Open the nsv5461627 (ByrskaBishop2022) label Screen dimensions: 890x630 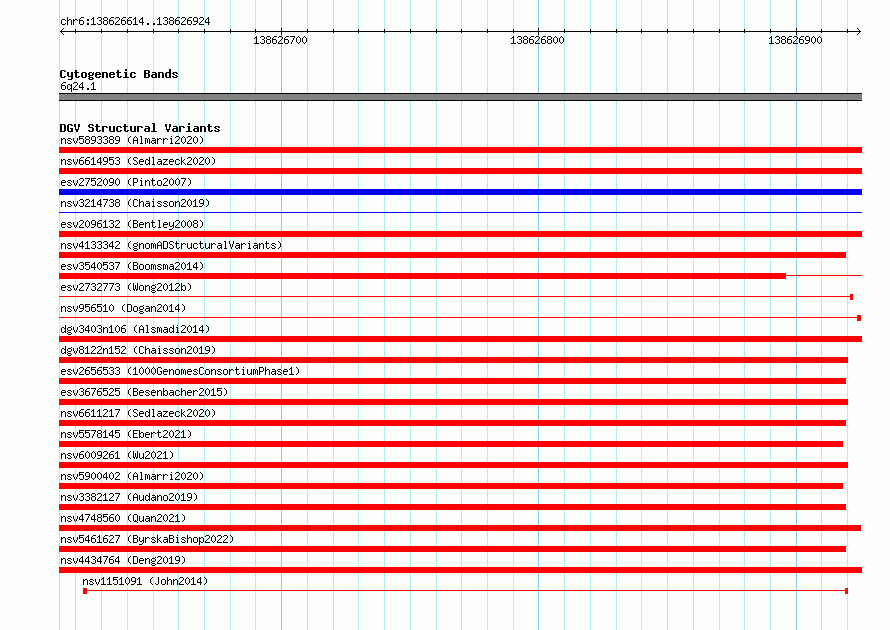[147, 539]
